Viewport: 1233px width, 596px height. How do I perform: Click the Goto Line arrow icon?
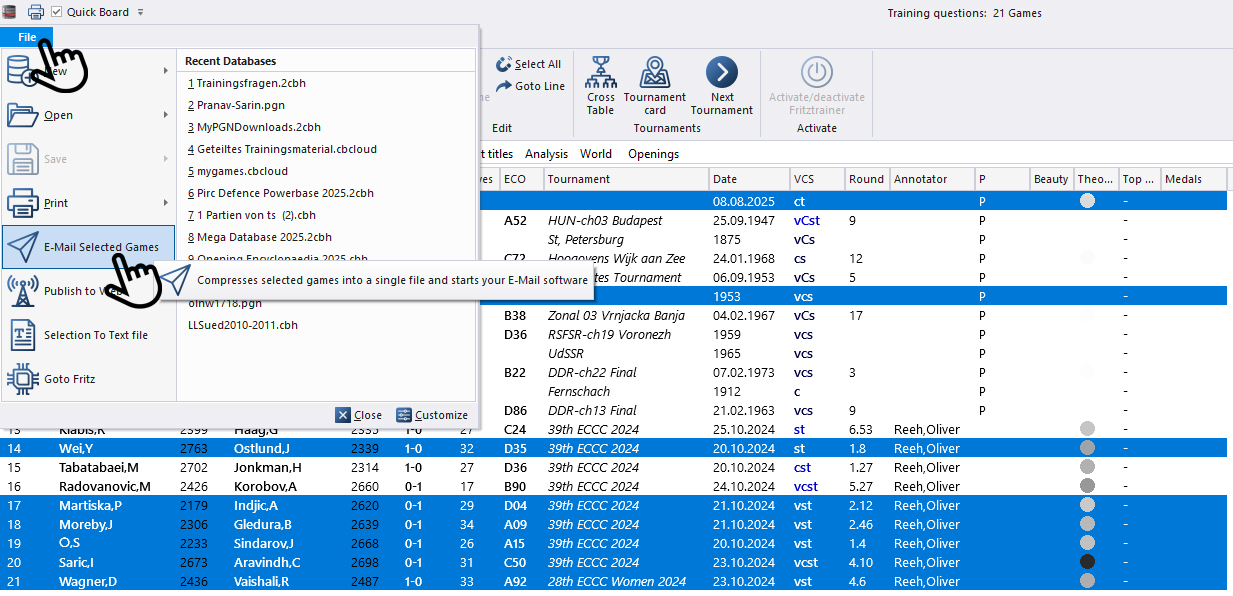[504, 86]
